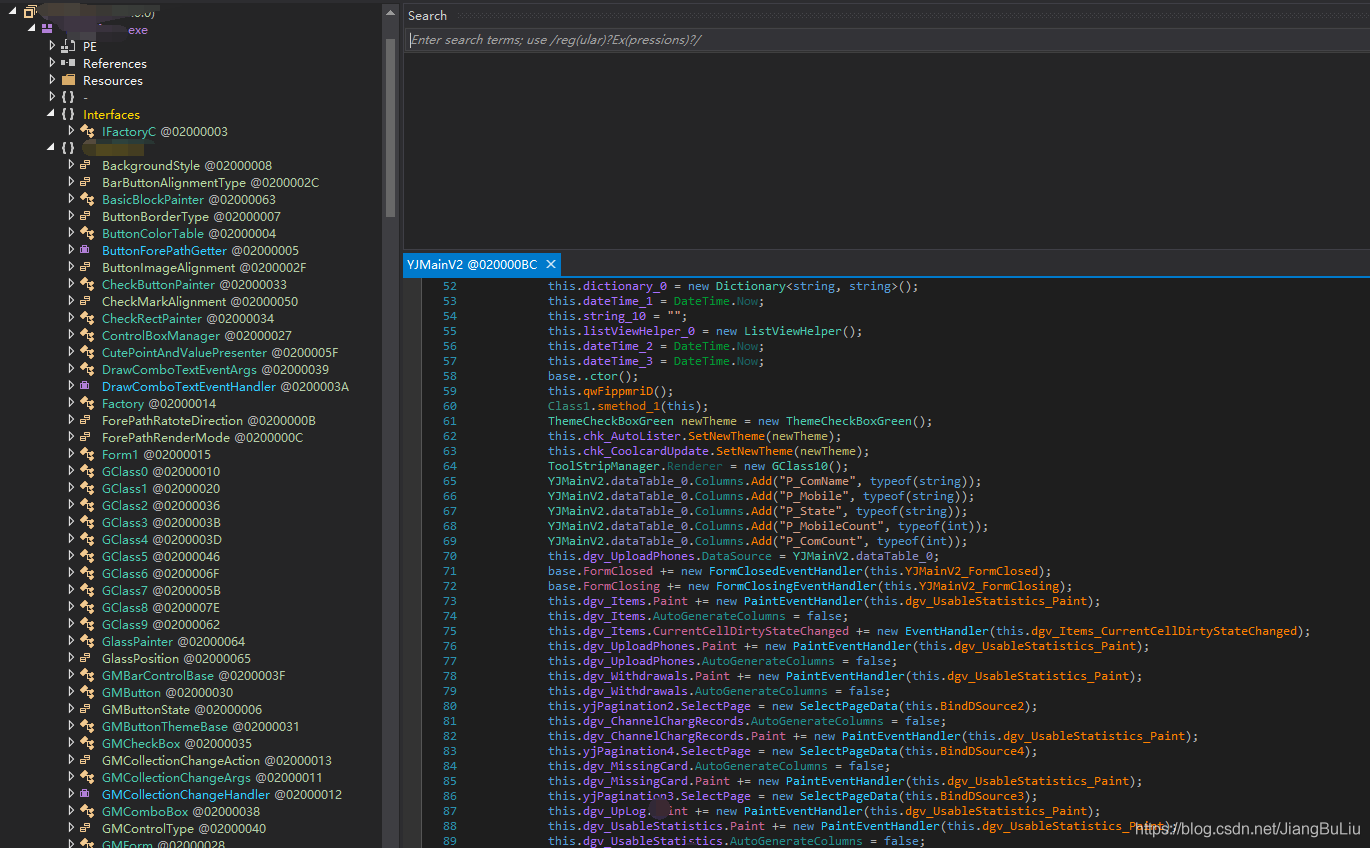Select GClass5 in the tree
The image size is (1370, 848).
(161, 556)
